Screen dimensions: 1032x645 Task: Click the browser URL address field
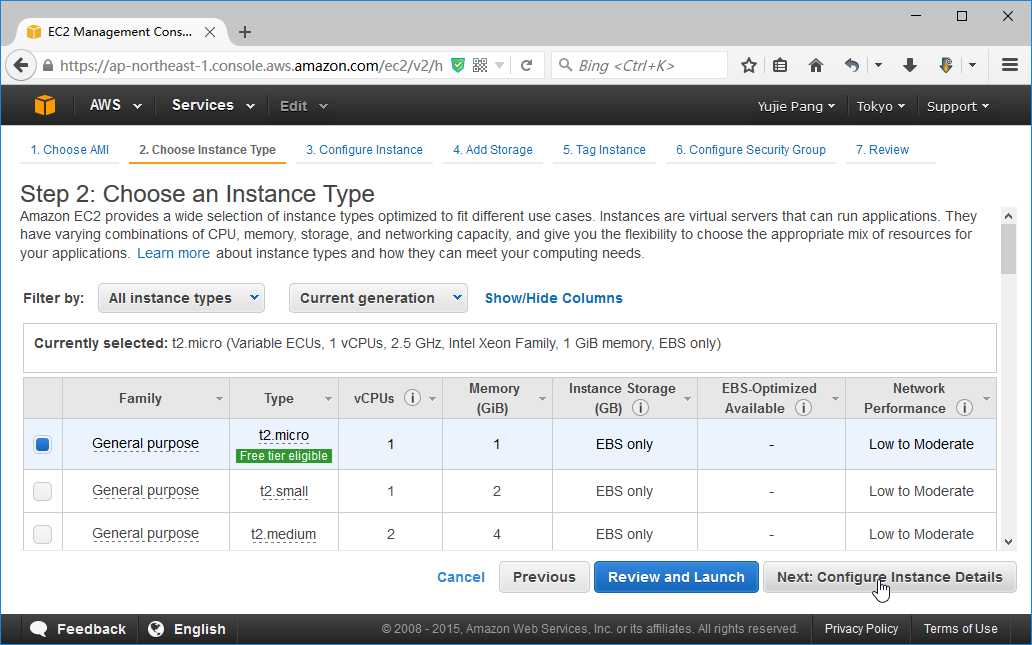[x=251, y=66]
